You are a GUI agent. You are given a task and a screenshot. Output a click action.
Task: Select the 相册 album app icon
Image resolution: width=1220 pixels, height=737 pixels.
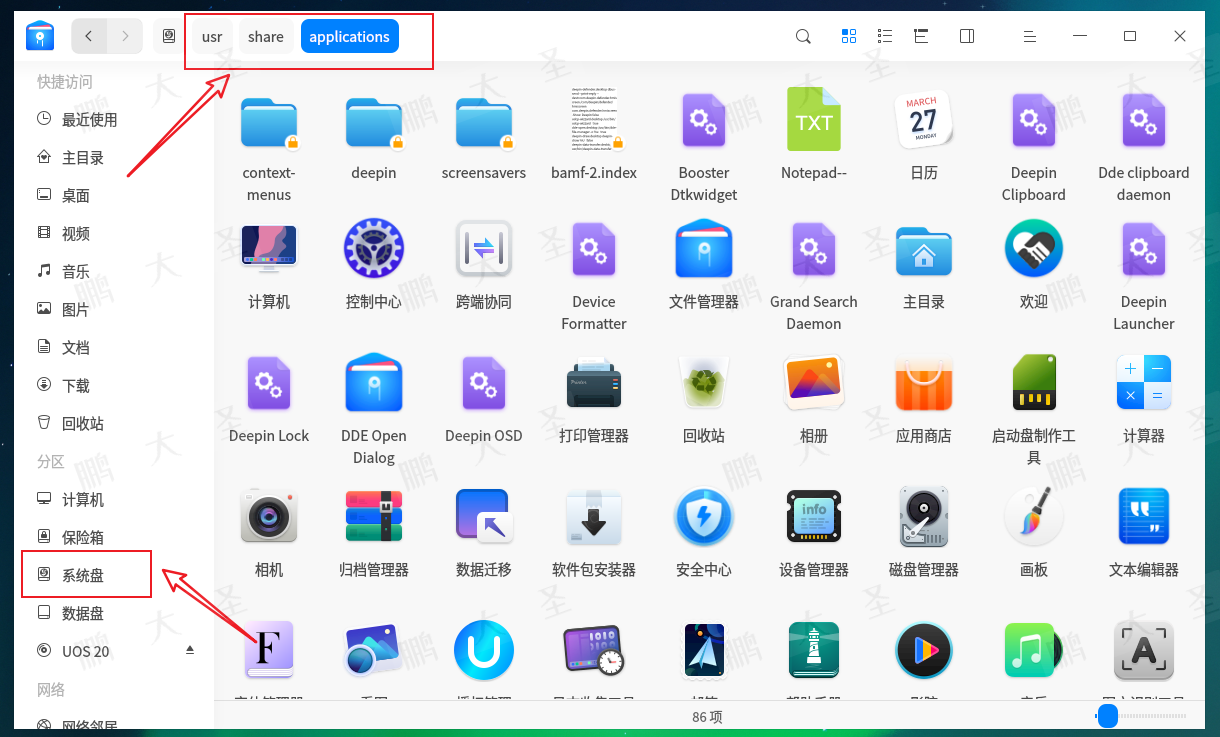coord(814,384)
